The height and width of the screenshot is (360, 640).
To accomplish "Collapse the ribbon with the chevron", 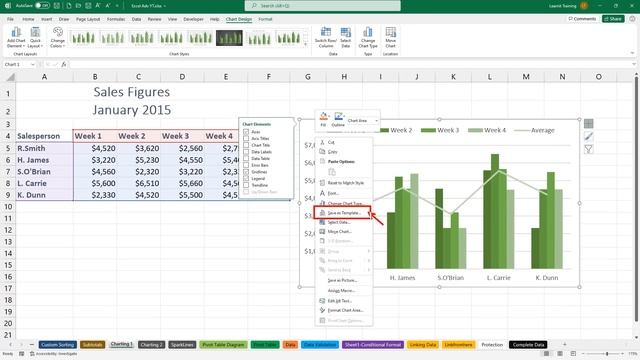I will click(632, 53).
